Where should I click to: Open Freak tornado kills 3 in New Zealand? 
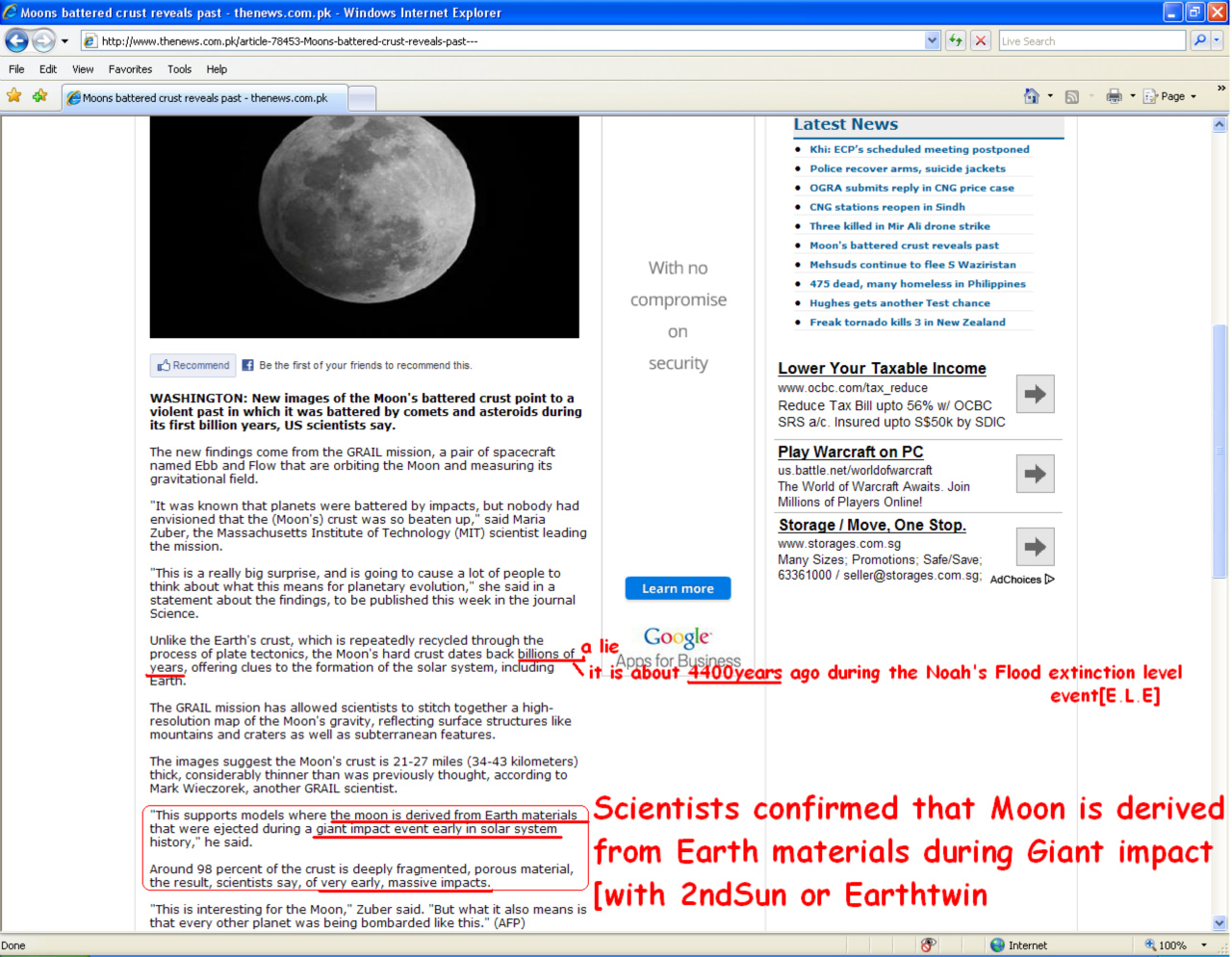(x=907, y=323)
